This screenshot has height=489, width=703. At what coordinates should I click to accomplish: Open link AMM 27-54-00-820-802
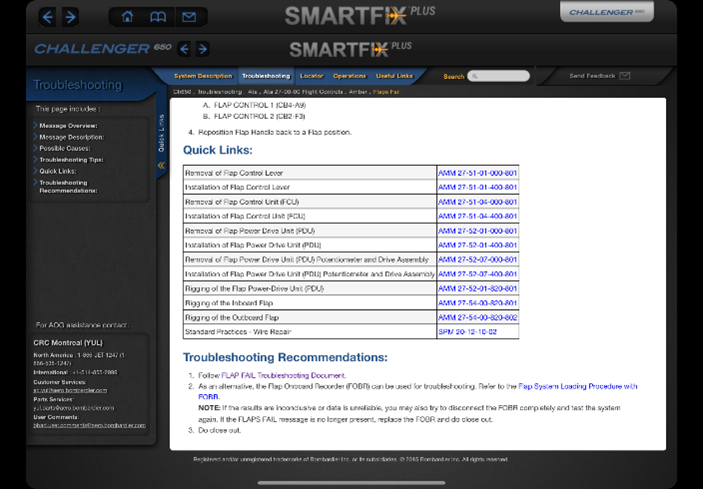[477, 317]
